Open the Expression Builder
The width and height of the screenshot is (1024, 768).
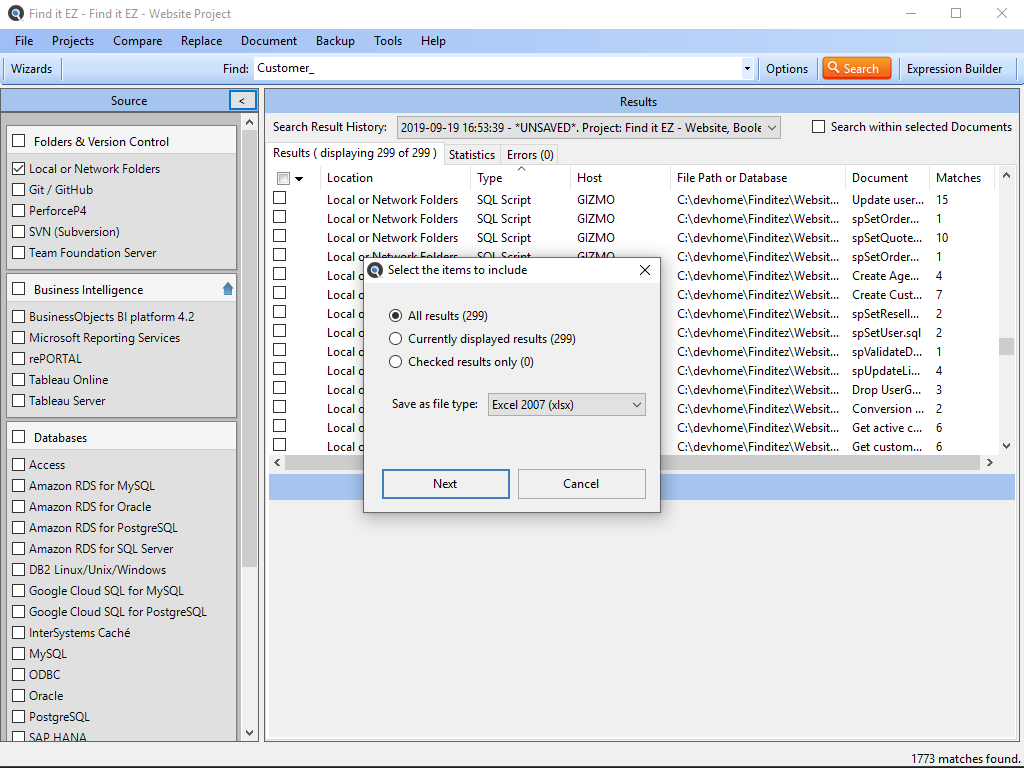954,69
